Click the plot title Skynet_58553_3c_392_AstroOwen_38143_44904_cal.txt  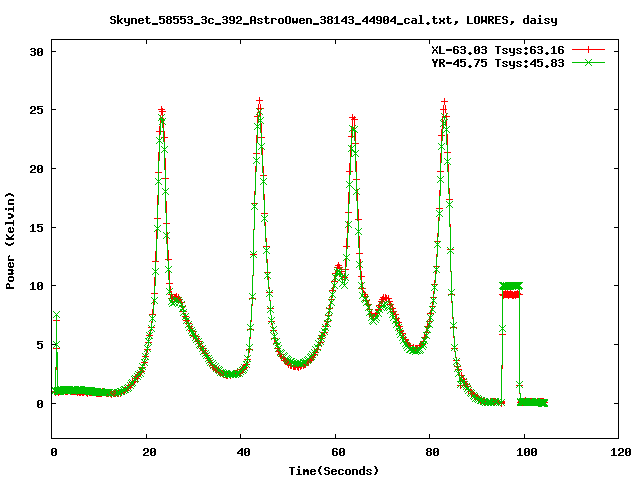281,20
